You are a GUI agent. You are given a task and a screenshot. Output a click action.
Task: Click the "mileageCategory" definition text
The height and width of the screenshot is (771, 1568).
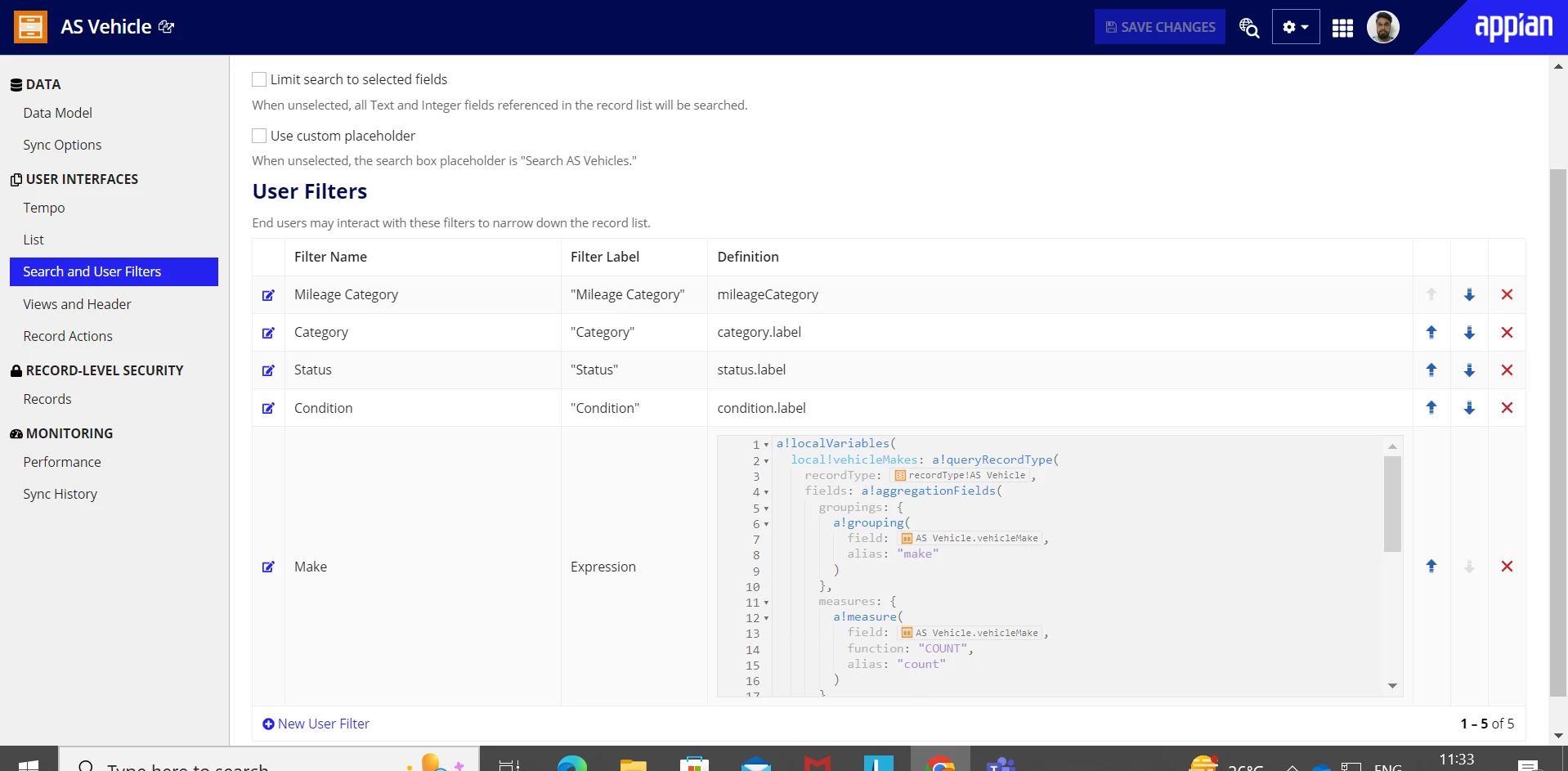click(x=768, y=294)
